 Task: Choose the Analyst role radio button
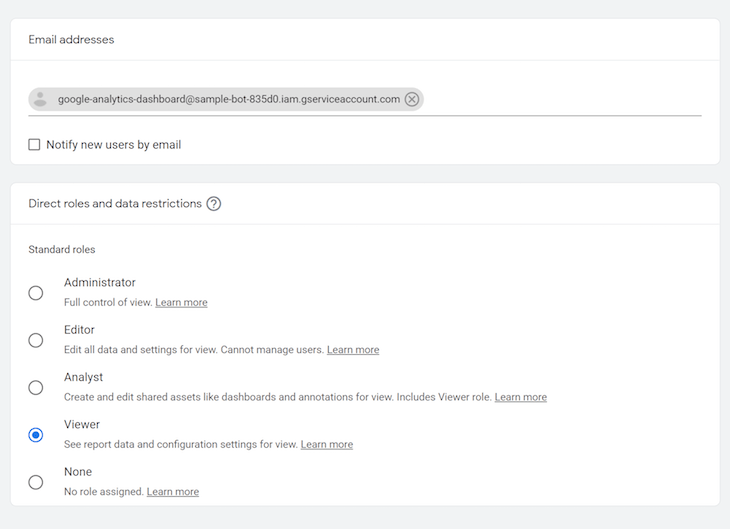[36, 387]
